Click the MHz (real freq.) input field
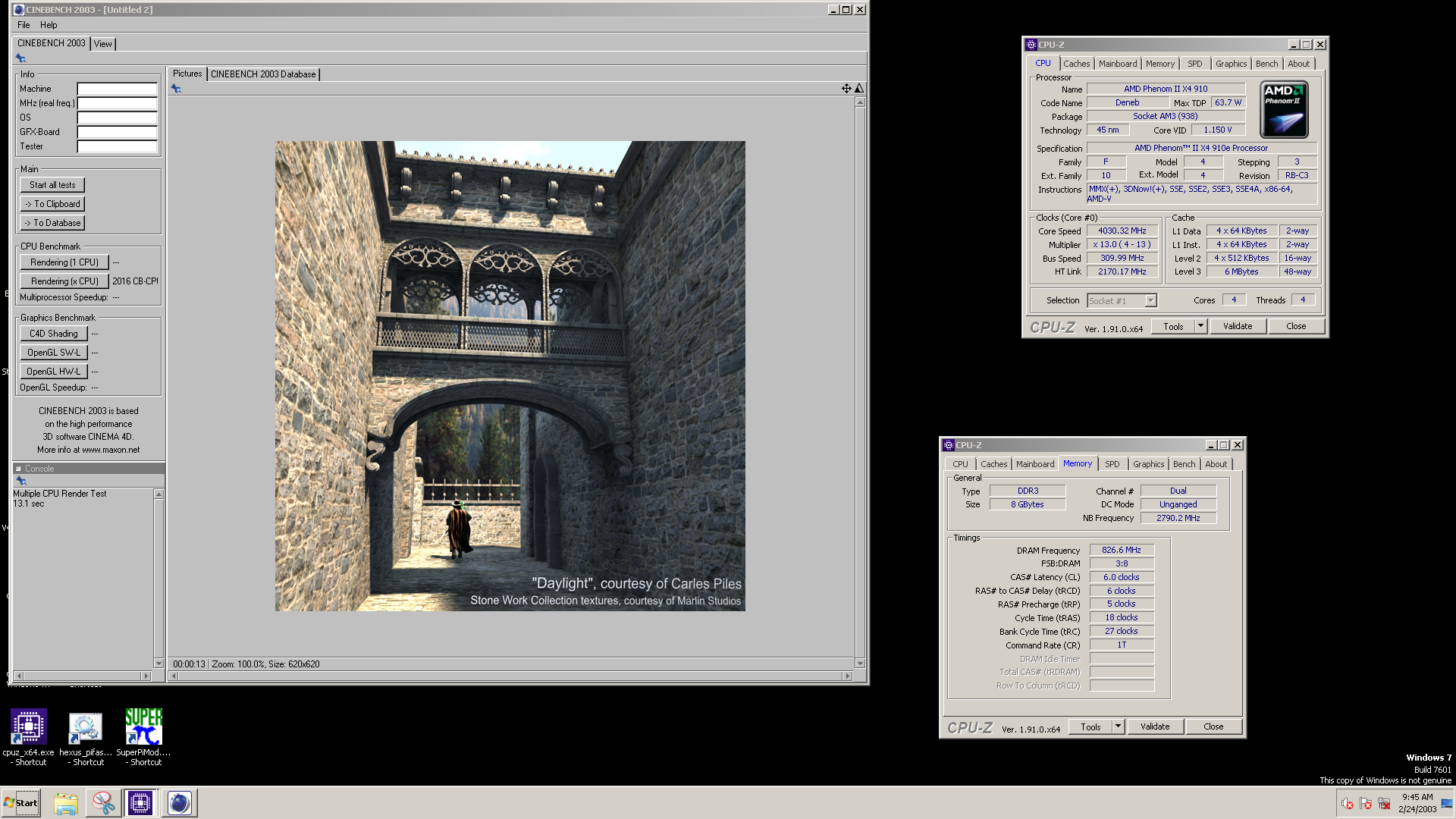 pyautogui.click(x=118, y=103)
